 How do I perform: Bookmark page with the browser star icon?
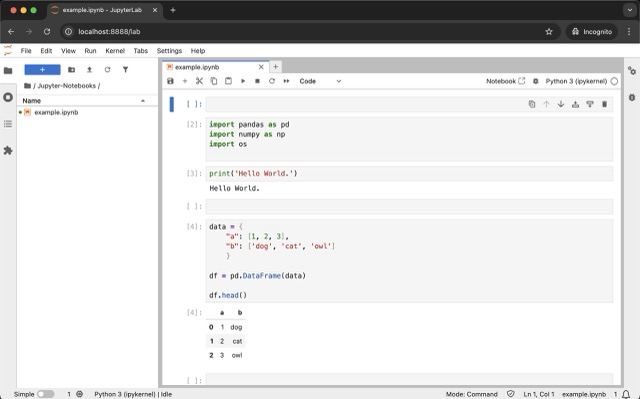coord(549,31)
